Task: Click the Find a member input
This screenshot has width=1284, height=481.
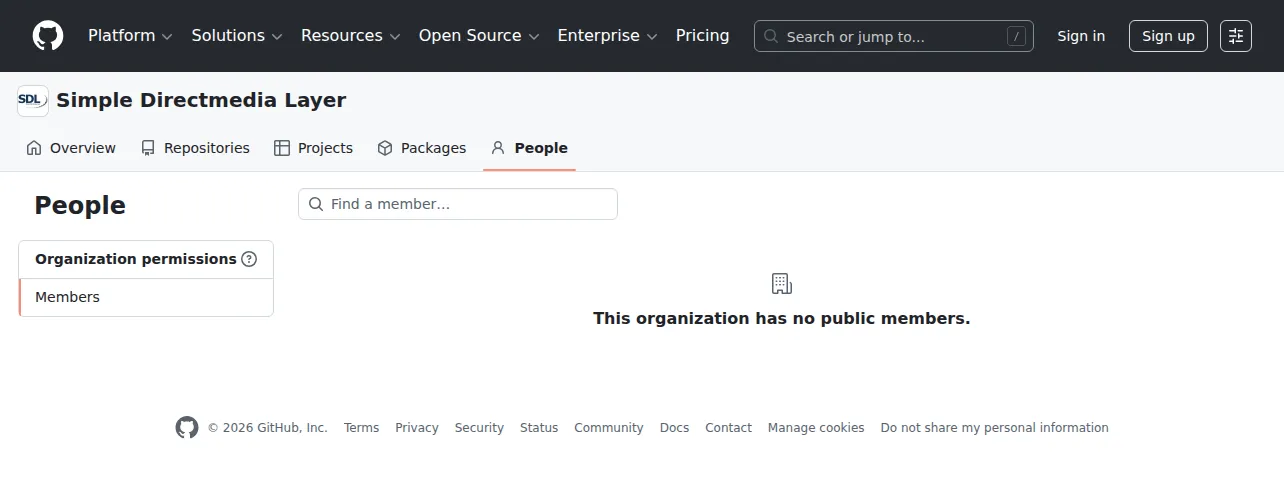Action: point(458,204)
